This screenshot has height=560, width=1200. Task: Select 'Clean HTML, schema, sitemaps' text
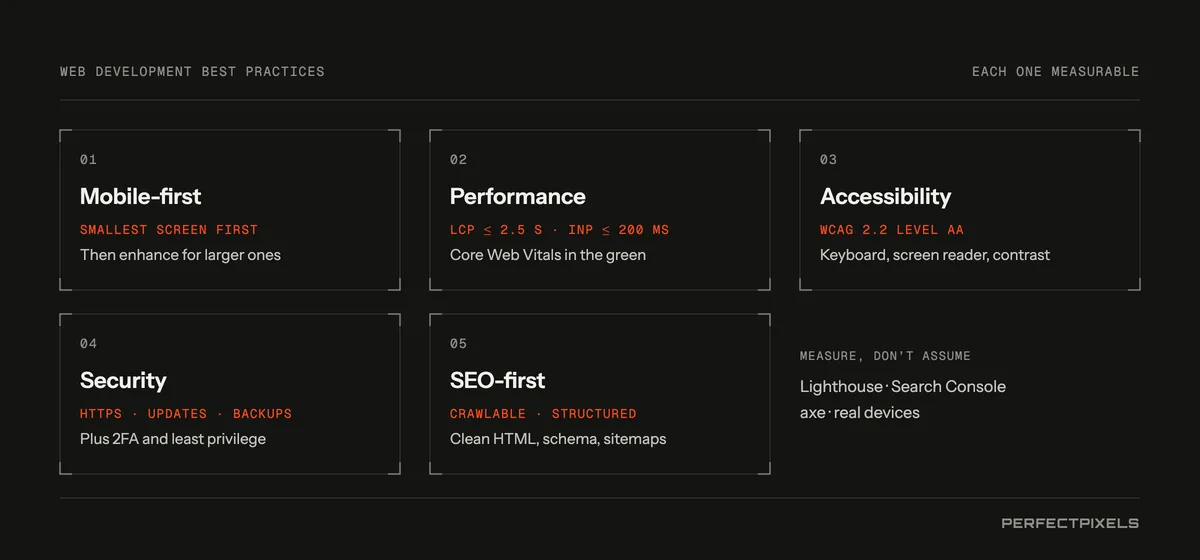tap(558, 439)
